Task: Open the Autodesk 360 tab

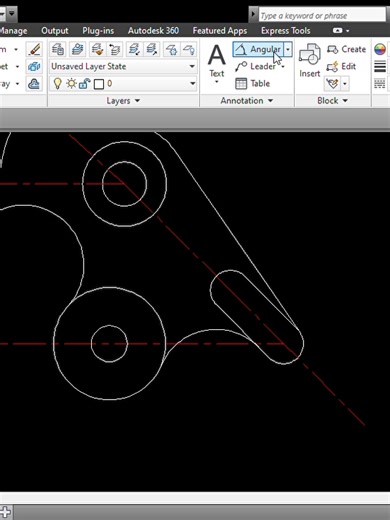Action: point(153,31)
